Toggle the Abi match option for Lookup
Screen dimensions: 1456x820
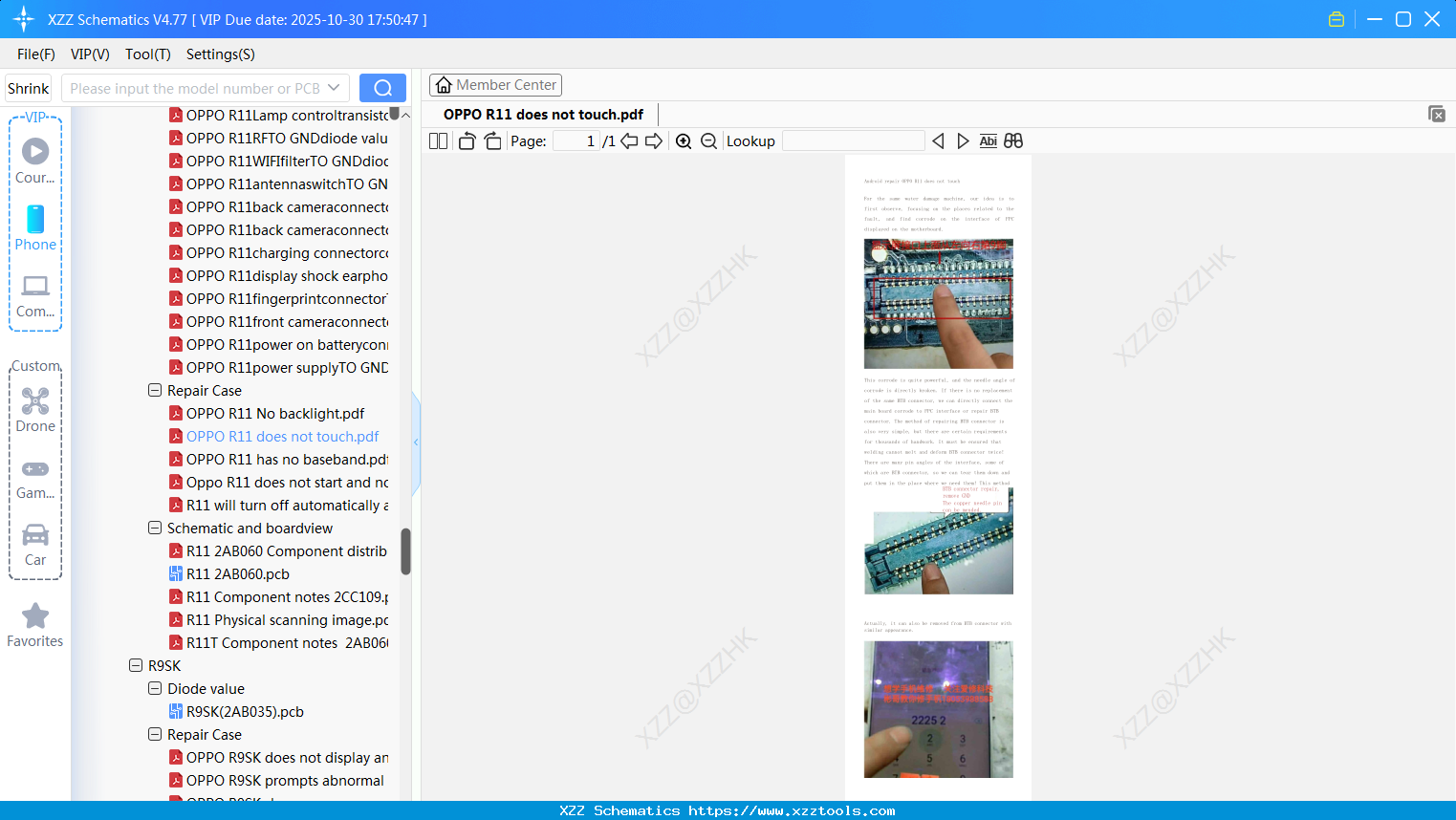click(989, 141)
